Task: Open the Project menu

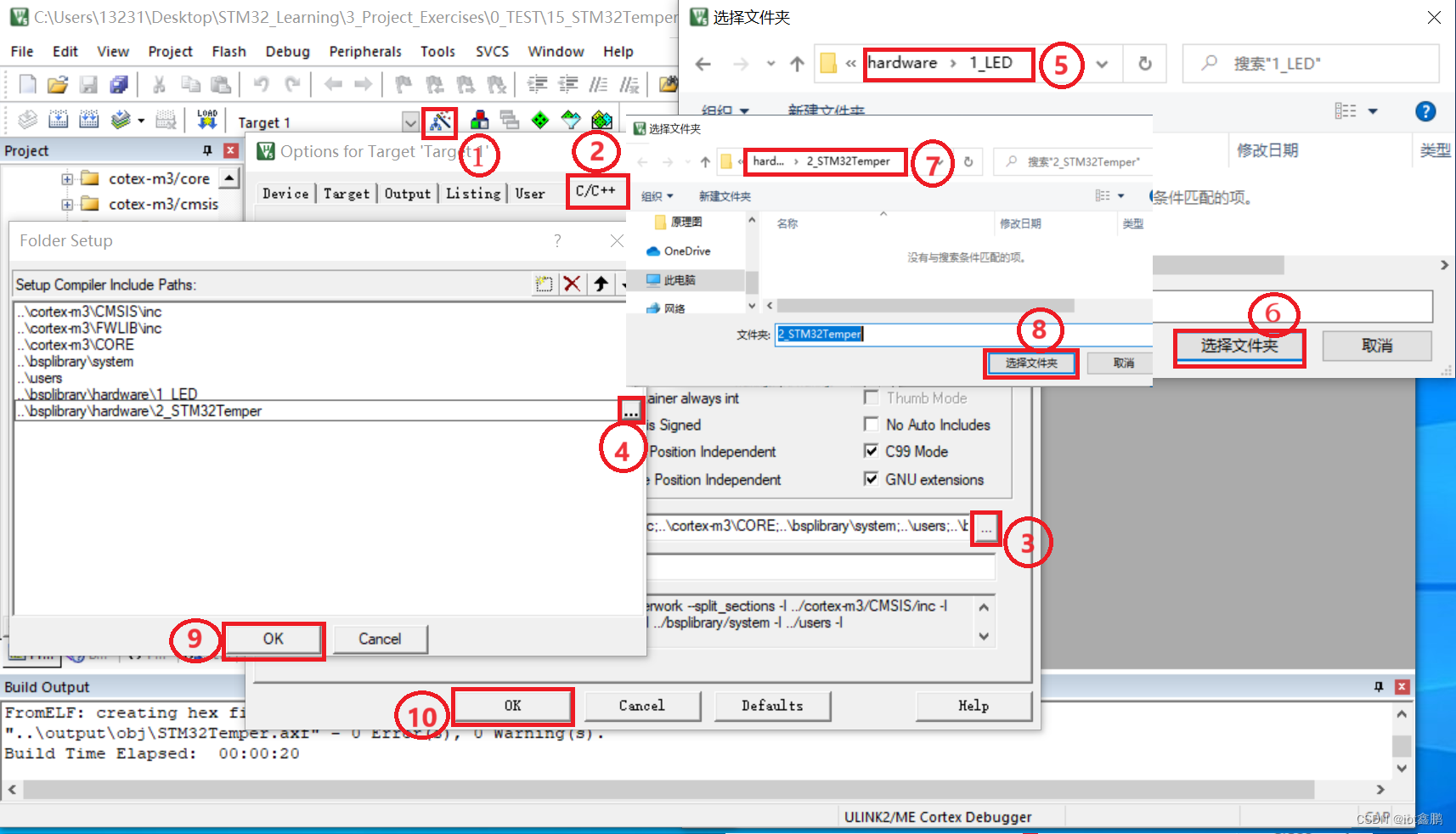Action: pyautogui.click(x=171, y=52)
